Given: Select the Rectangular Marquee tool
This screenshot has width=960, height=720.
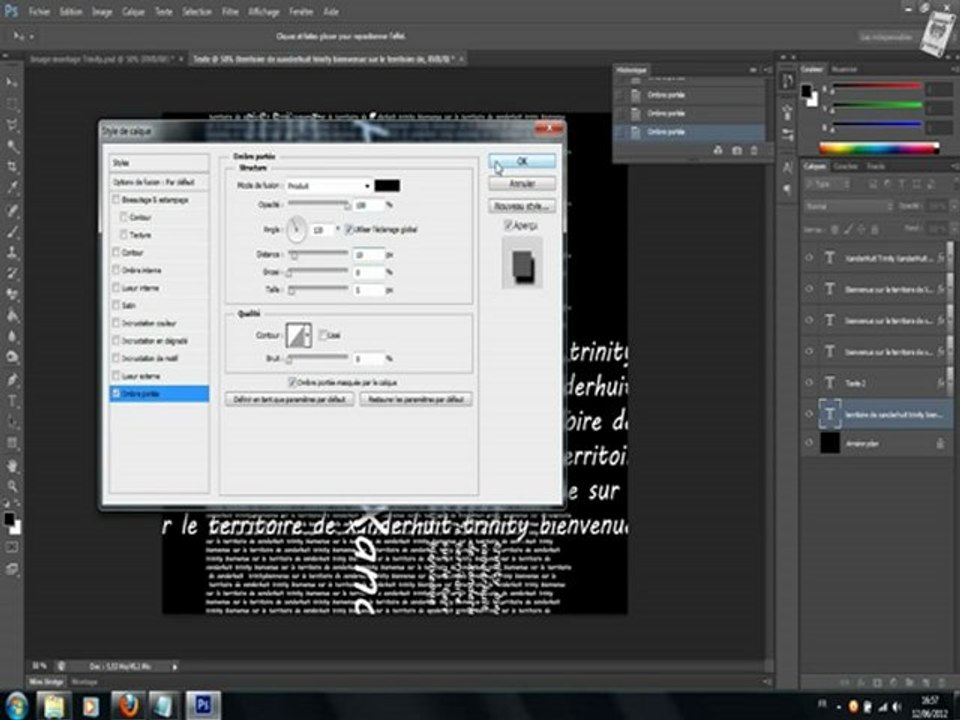Looking at the screenshot, I should (x=12, y=103).
